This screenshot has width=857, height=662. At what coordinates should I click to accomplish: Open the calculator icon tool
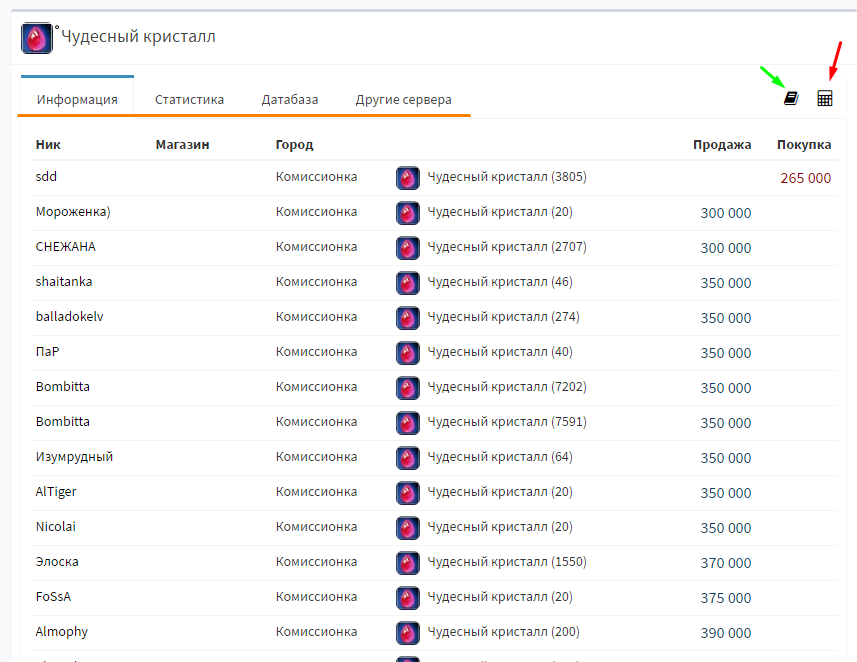[x=825, y=98]
